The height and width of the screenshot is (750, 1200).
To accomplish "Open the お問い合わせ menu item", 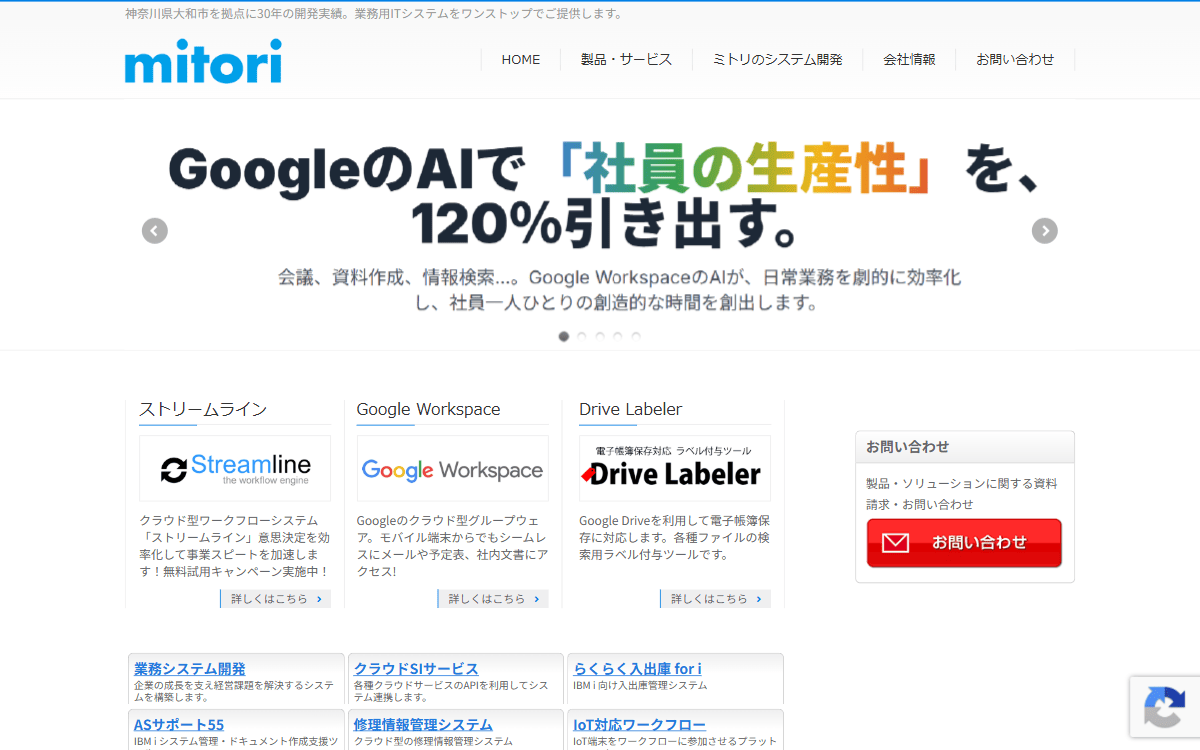I will click(x=1015, y=60).
